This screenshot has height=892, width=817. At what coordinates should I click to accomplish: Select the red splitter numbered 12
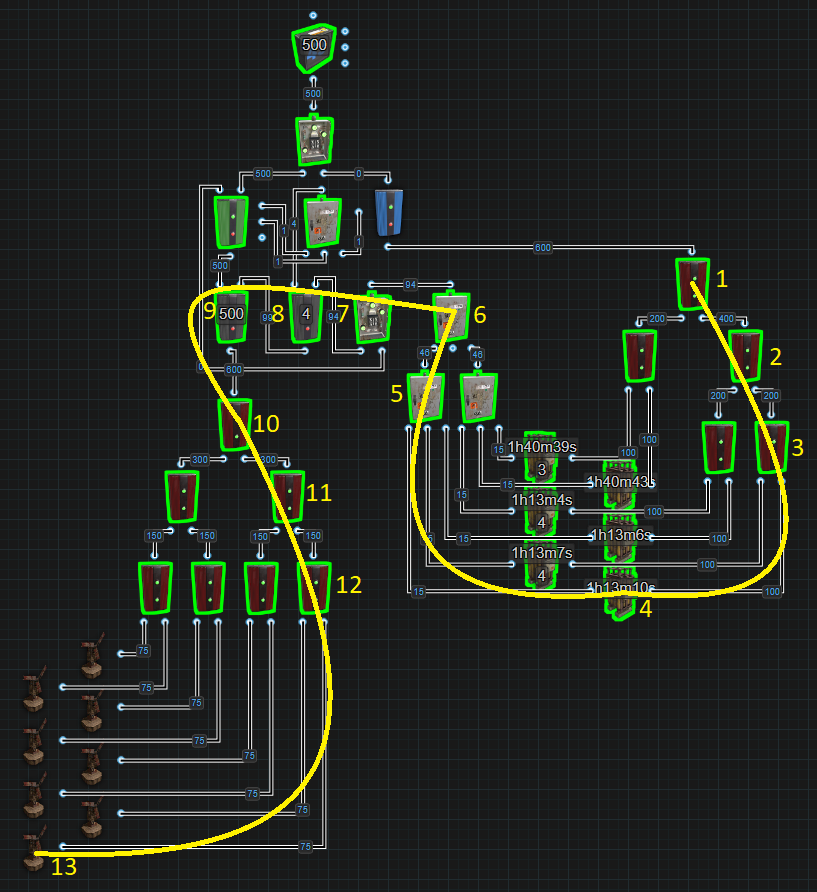(314, 588)
